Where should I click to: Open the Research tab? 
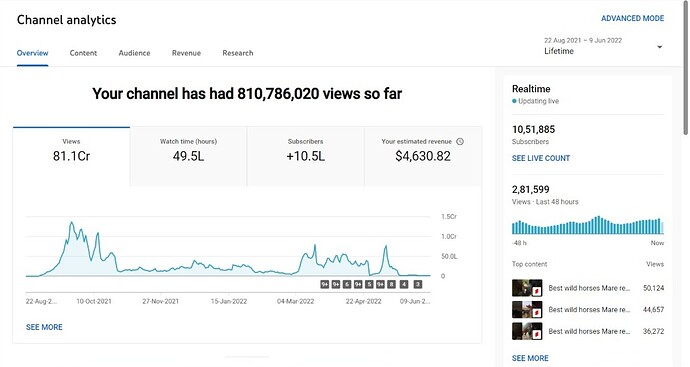(x=238, y=53)
